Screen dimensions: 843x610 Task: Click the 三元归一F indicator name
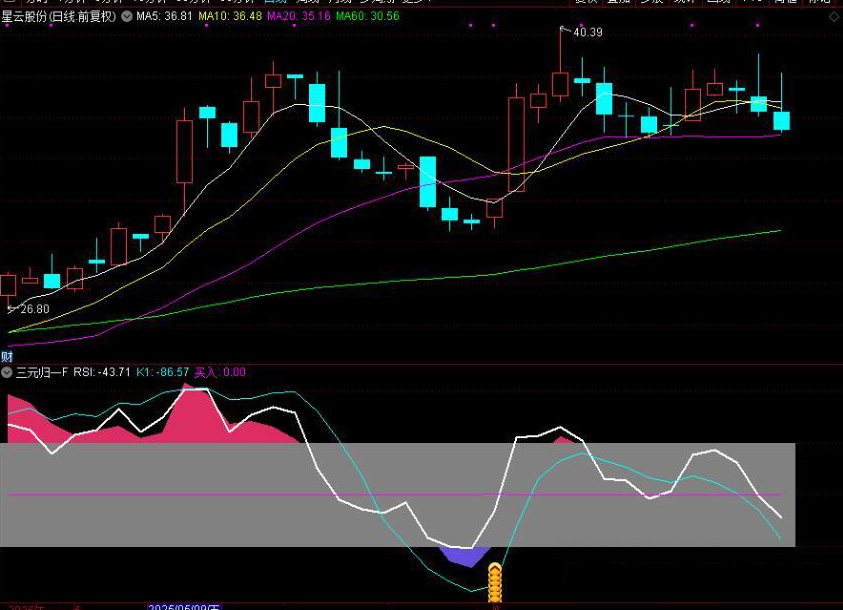(x=42, y=372)
